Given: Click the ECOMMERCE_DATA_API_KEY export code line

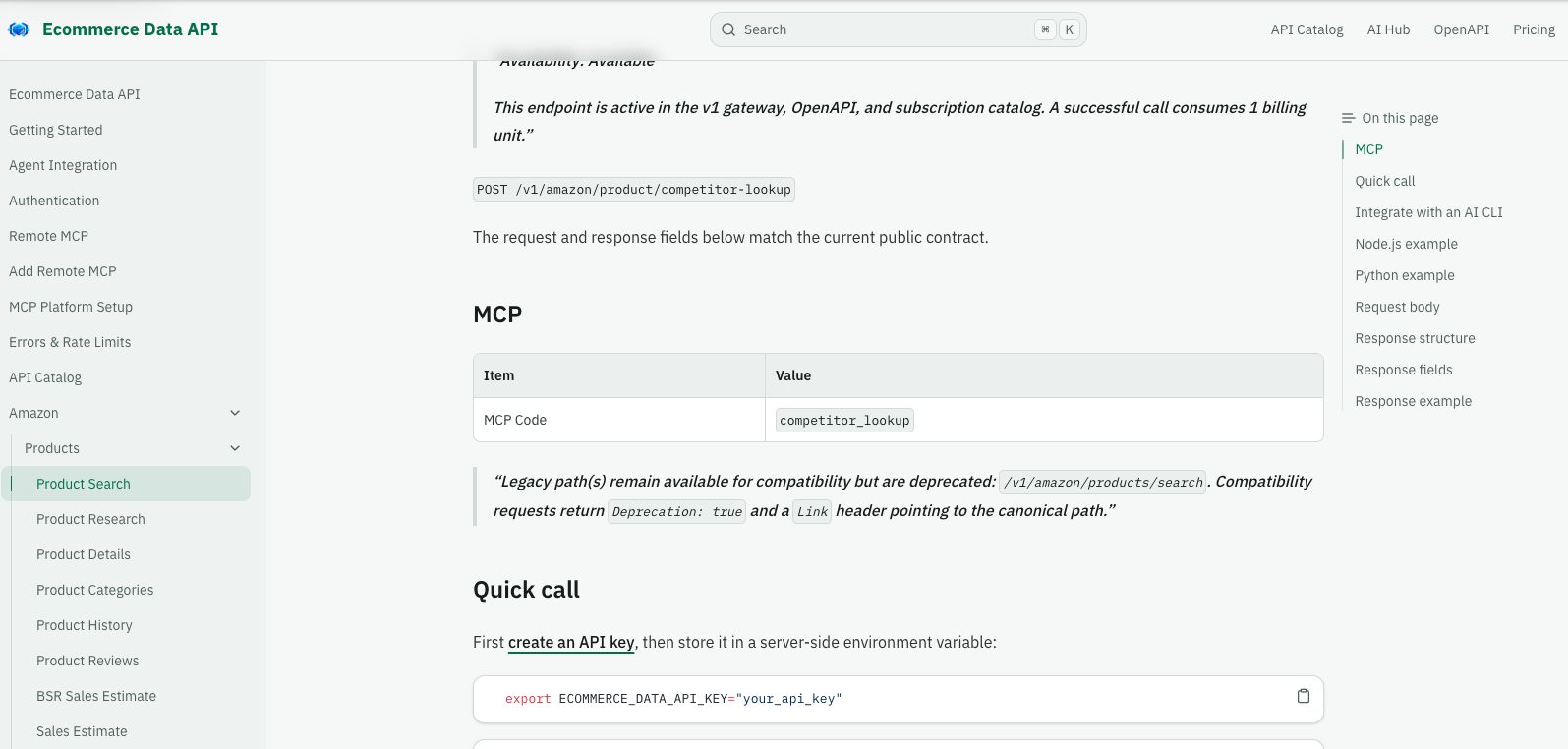Looking at the screenshot, I should [x=673, y=699].
